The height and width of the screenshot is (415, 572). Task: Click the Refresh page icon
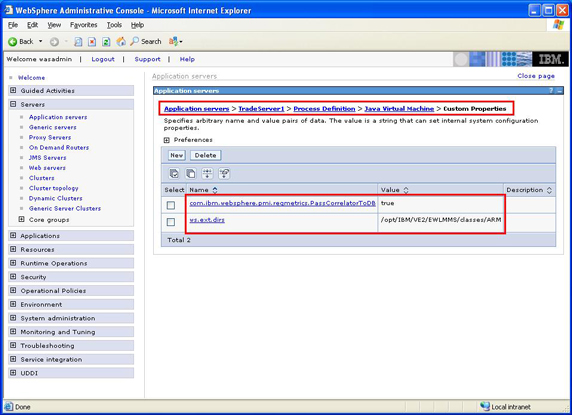106,42
